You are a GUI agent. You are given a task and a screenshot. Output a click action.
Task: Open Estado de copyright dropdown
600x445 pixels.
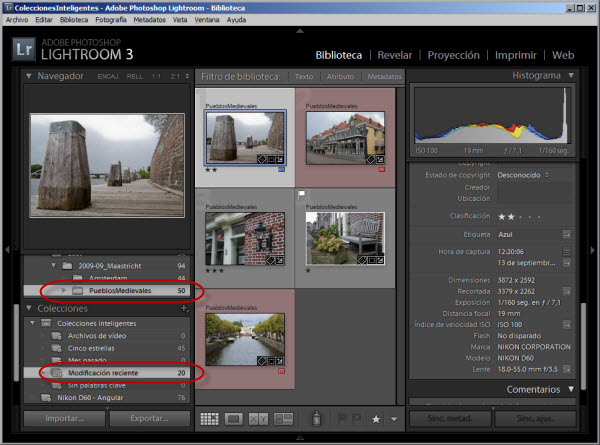[523, 175]
